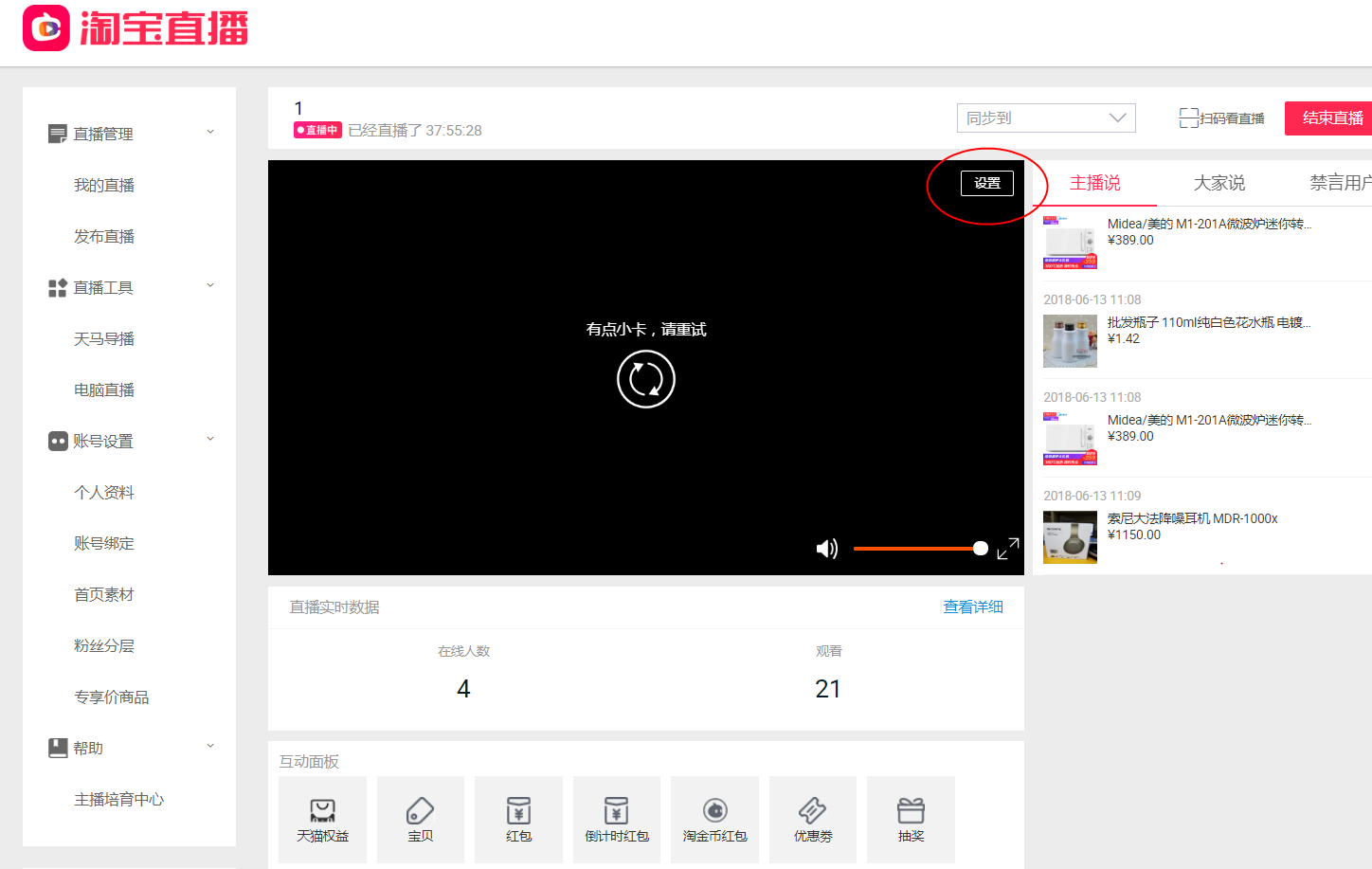Open the 抽奖 lottery gift panel item
The image size is (1372, 869).
911,820
